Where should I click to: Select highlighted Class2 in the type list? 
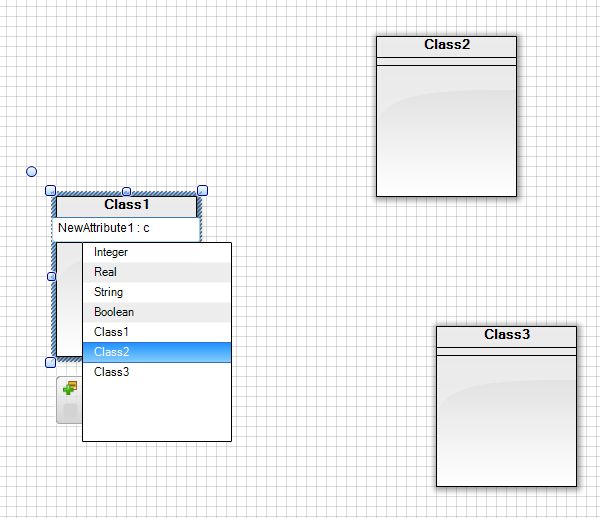pos(157,352)
